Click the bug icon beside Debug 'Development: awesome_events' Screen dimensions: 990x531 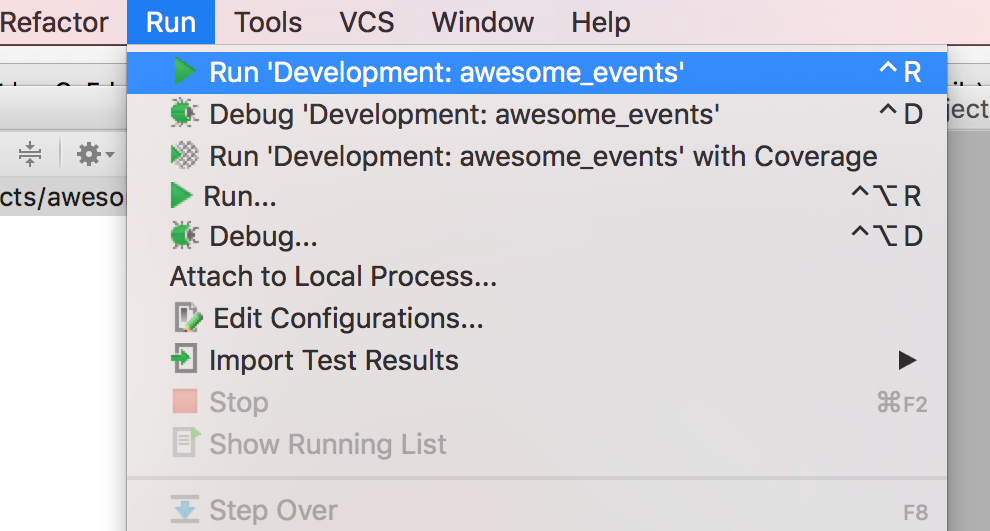pyautogui.click(x=184, y=114)
